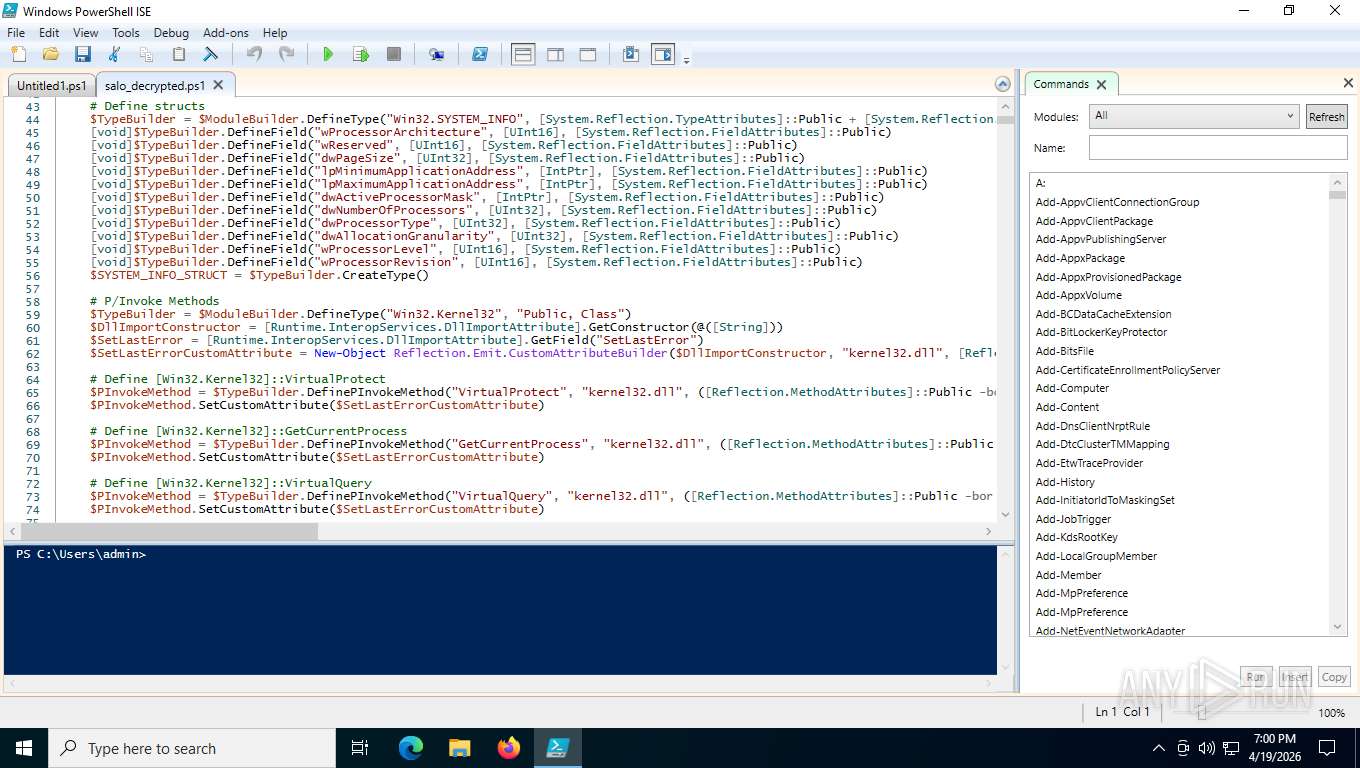This screenshot has width=1360, height=768.
Task: Select Add-AppvClientConnectionGroup in commands list
Action: [x=1117, y=202]
